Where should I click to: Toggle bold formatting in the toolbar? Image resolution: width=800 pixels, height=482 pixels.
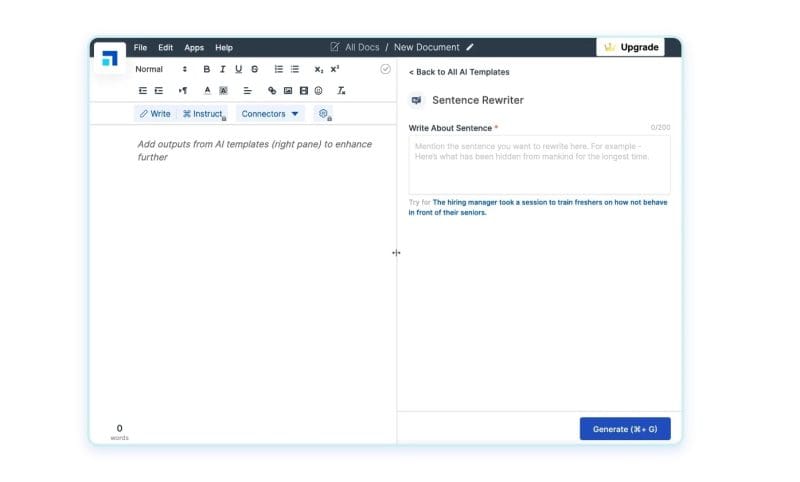click(207, 69)
